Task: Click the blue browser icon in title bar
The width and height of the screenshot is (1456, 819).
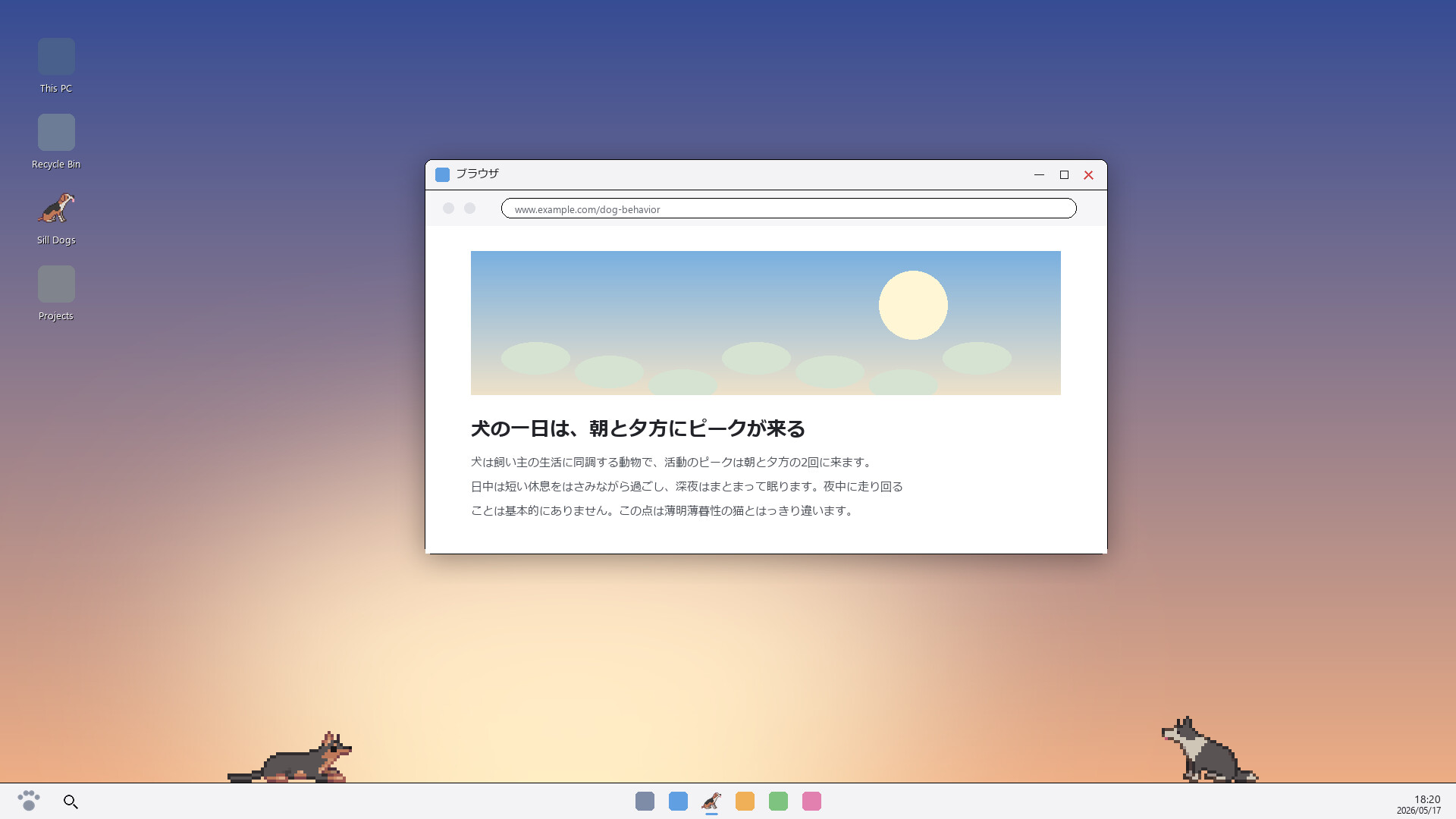Action: tap(442, 174)
